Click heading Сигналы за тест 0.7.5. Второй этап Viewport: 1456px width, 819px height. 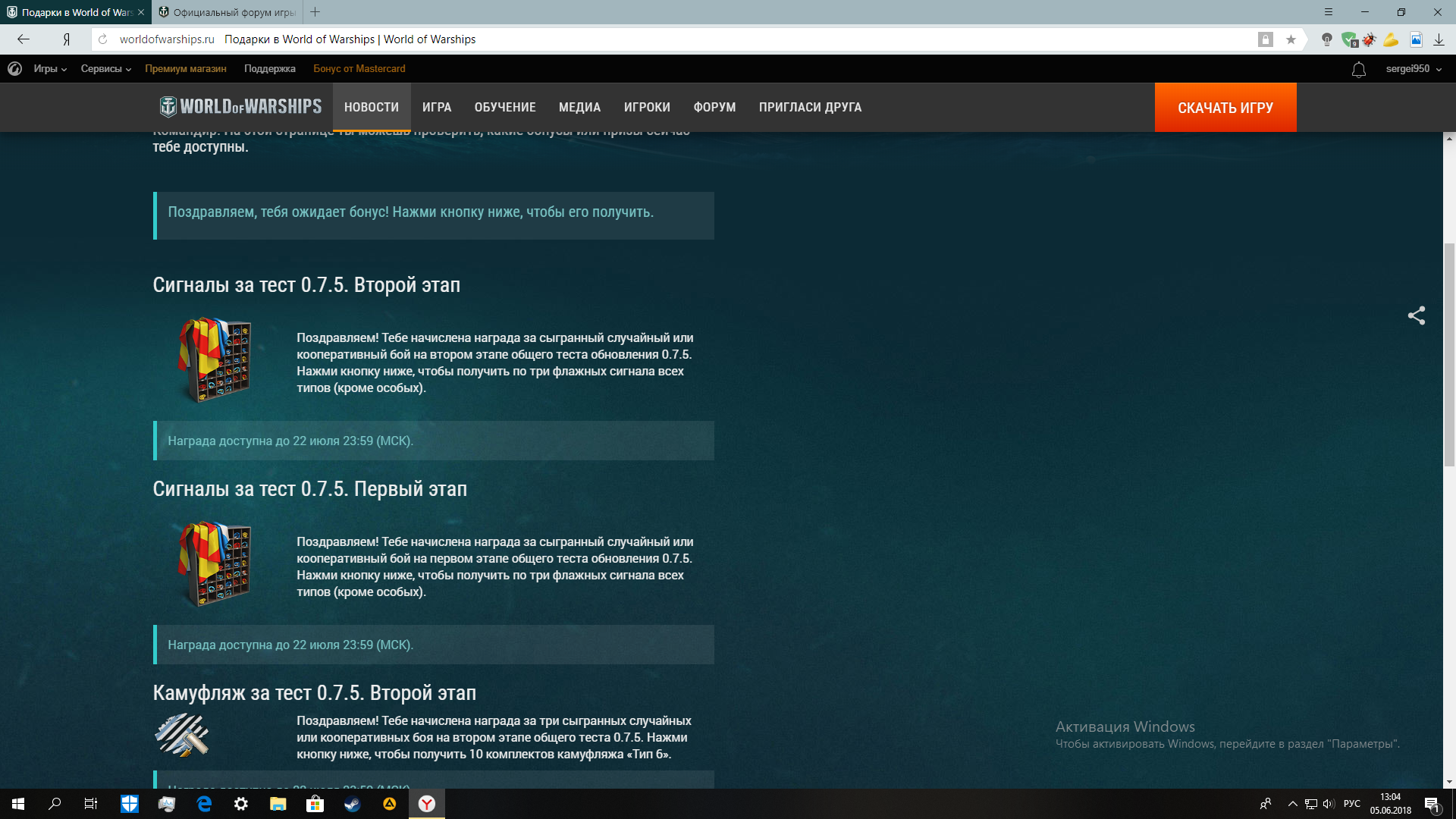tap(306, 285)
